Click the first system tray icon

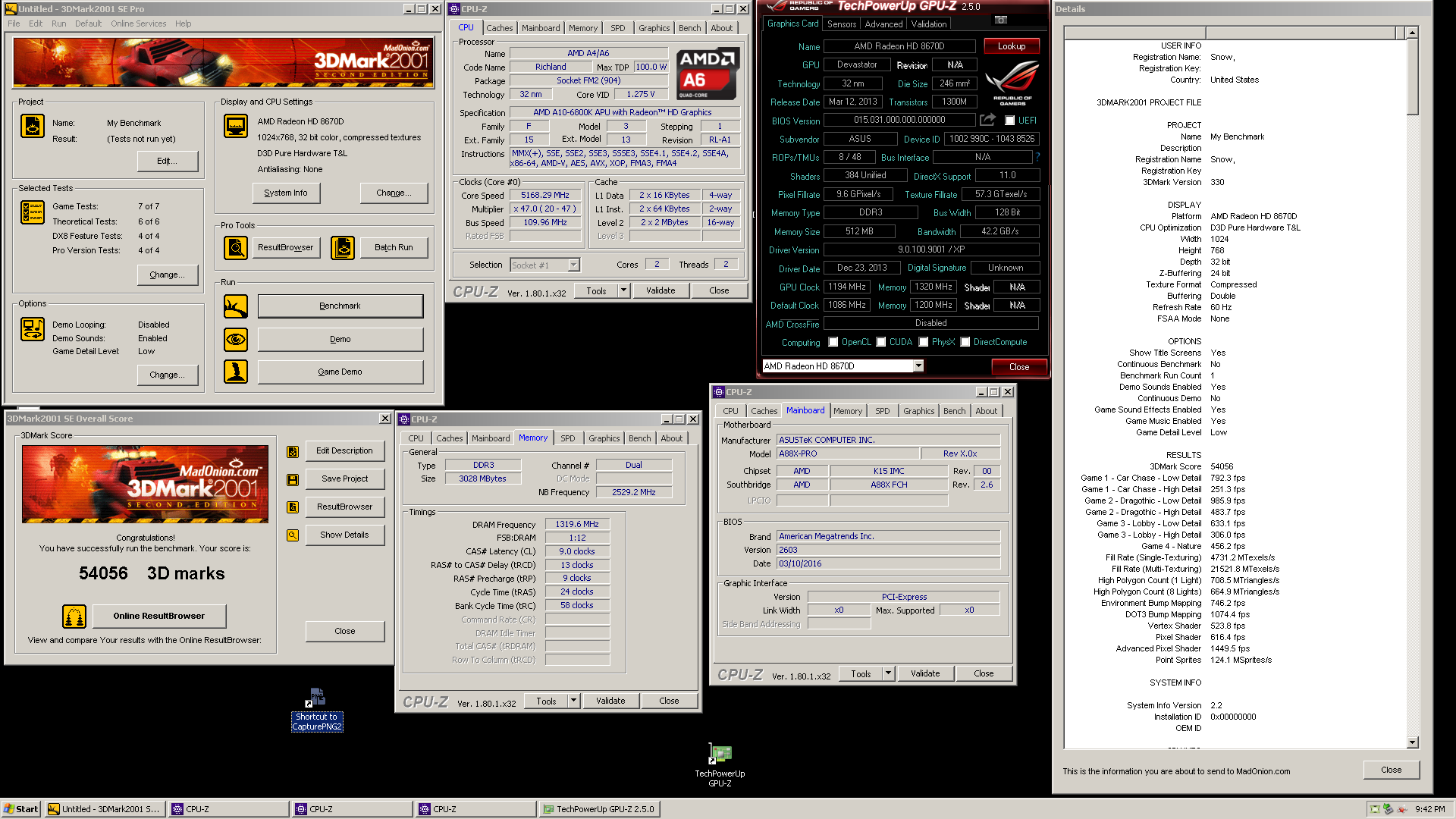[x=1374, y=809]
